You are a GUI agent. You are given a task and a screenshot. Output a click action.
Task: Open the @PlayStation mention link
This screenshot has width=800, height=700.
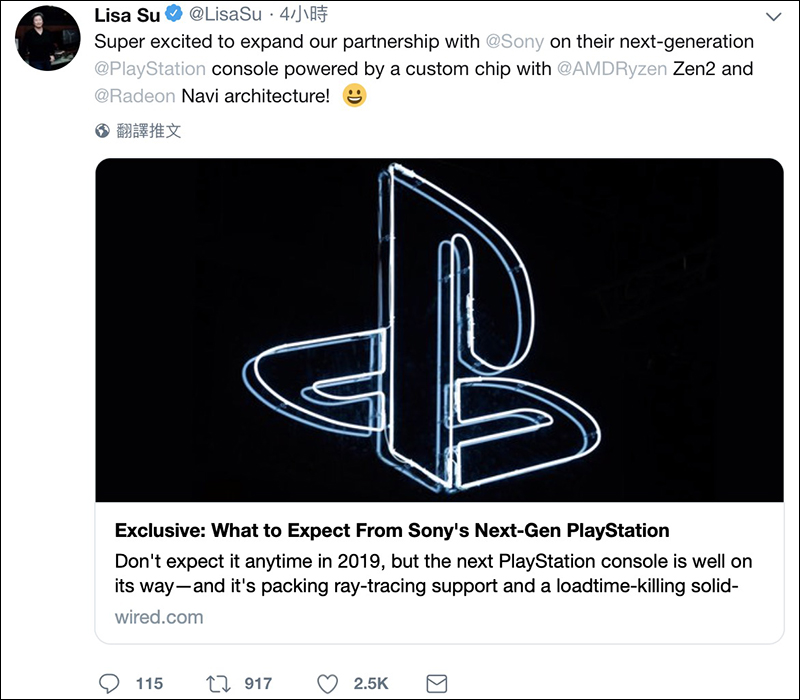click(x=150, y=69)
